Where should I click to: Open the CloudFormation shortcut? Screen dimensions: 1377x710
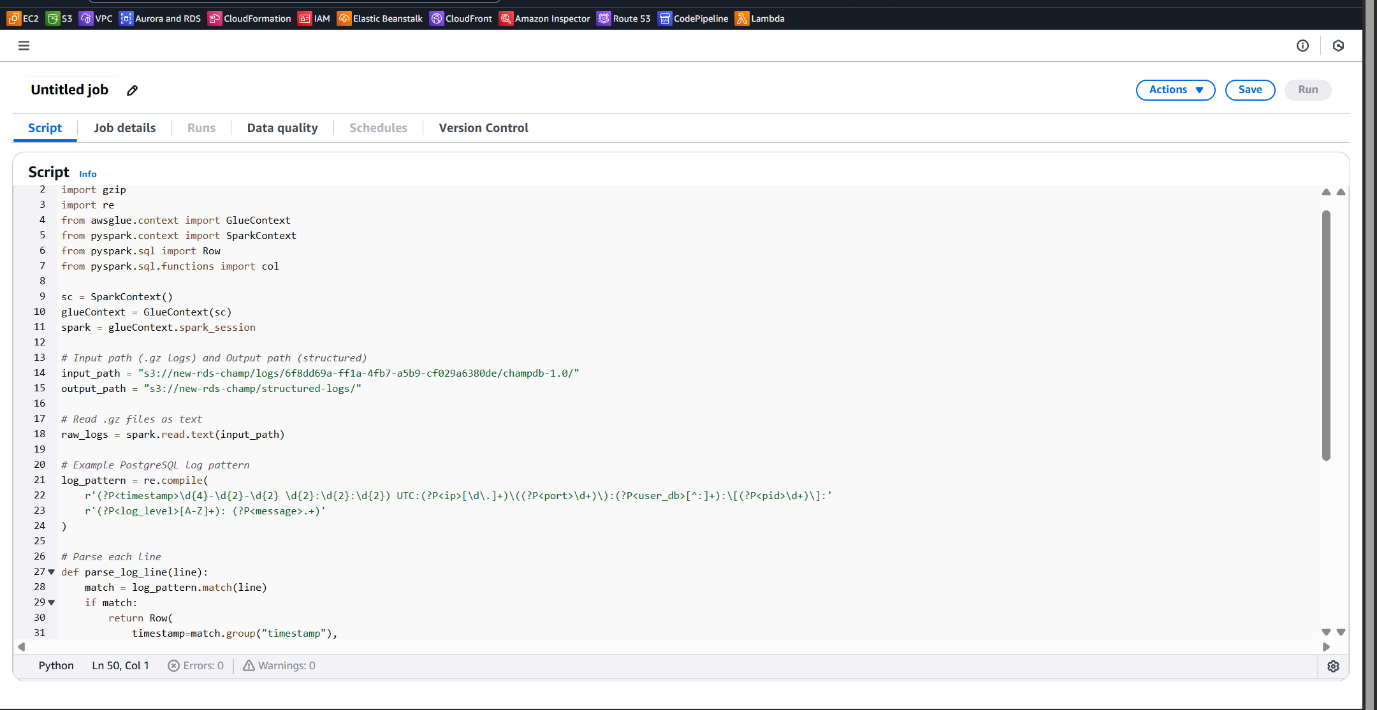coord(250,18)
